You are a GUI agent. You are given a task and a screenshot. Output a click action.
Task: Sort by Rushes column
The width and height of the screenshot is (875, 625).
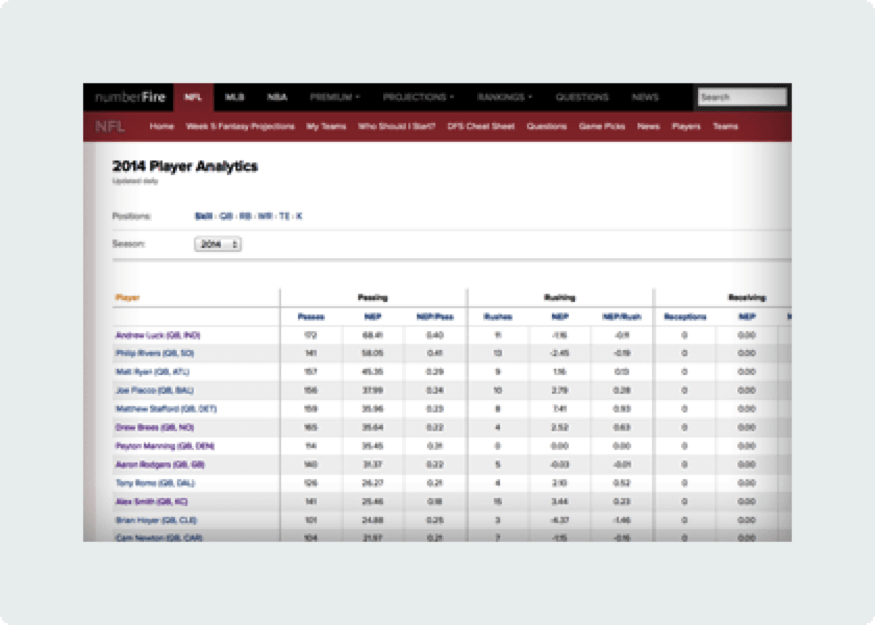498,317
